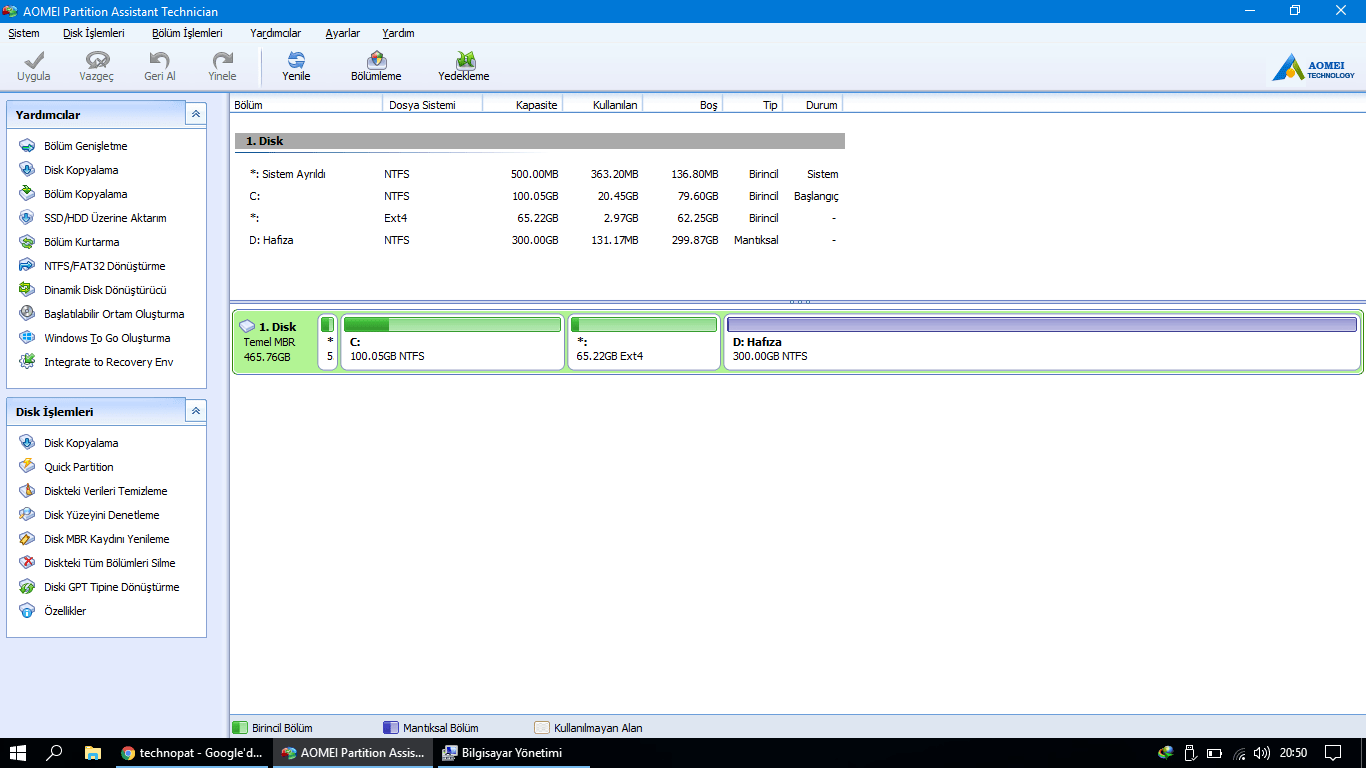Open taskbar search

click(55, 753)
